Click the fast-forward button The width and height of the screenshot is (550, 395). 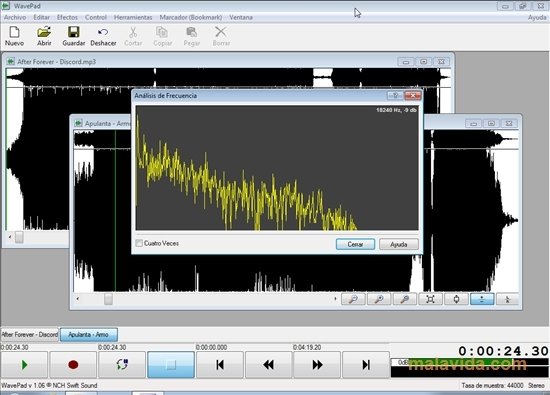click(x=317, y=365)
